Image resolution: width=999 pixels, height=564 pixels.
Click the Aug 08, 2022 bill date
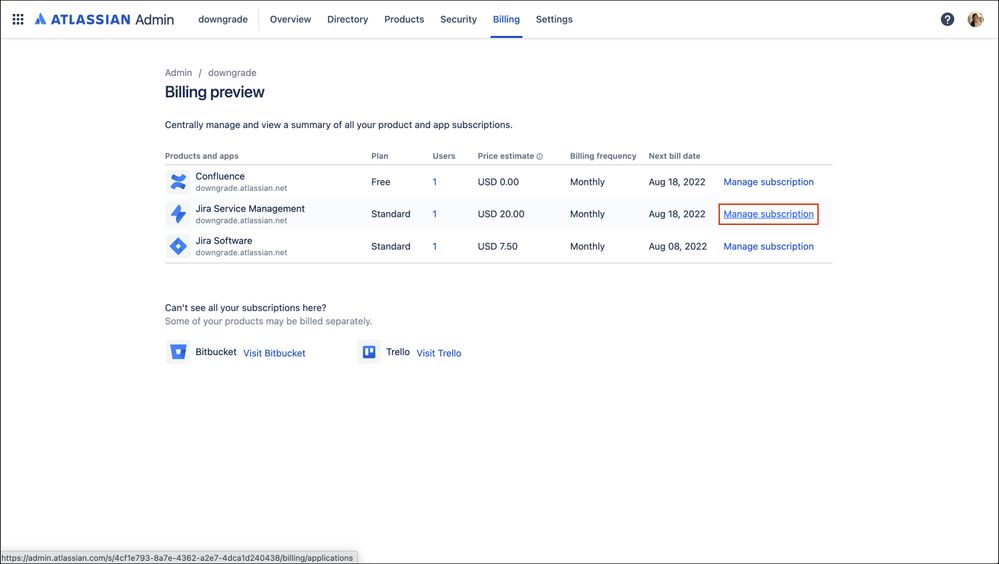[678, 246]
